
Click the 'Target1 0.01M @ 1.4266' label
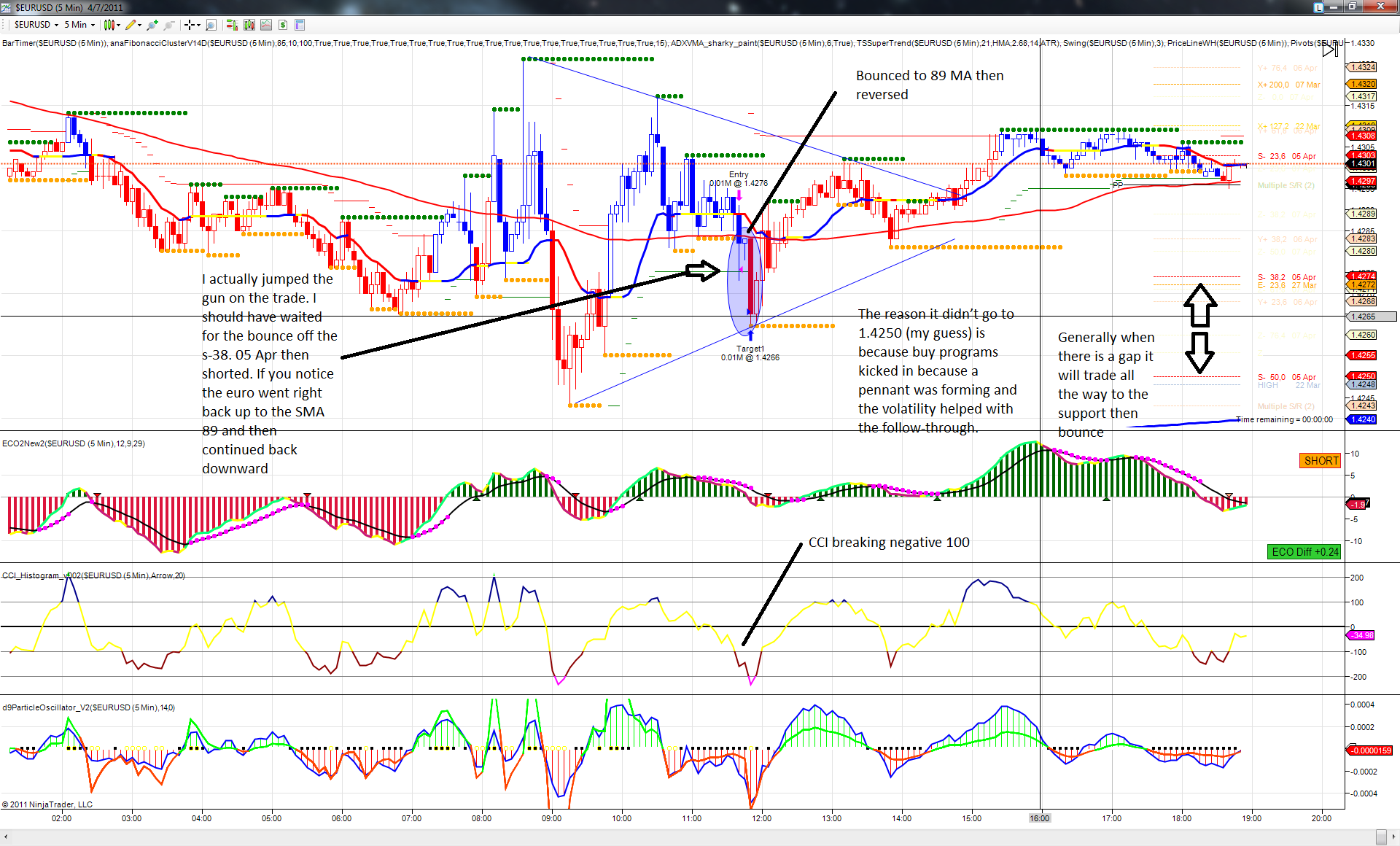pos(750,353)
